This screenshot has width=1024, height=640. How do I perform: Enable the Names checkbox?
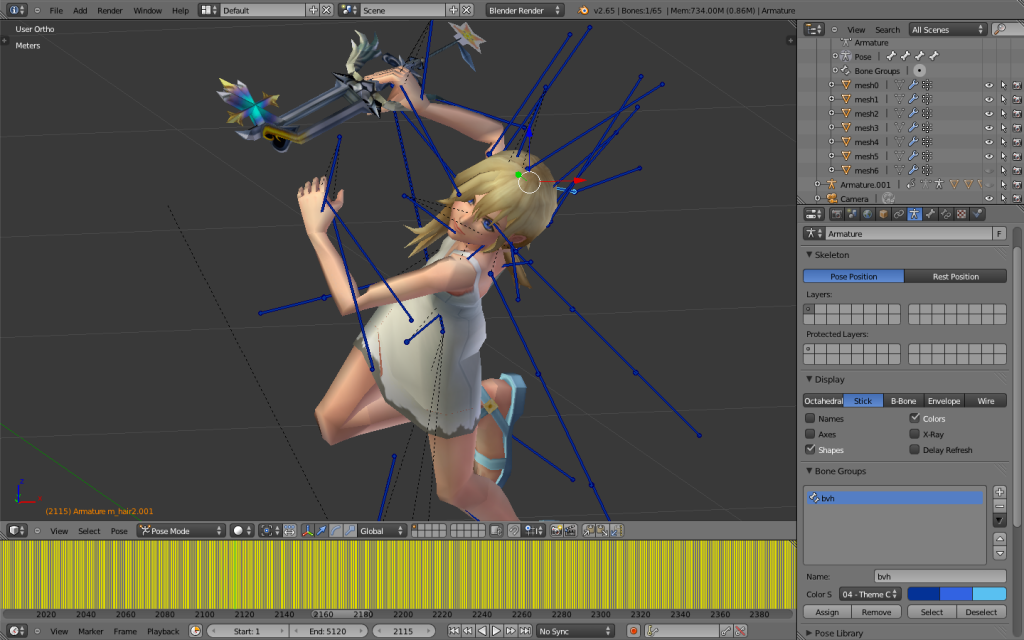point(810,419)
